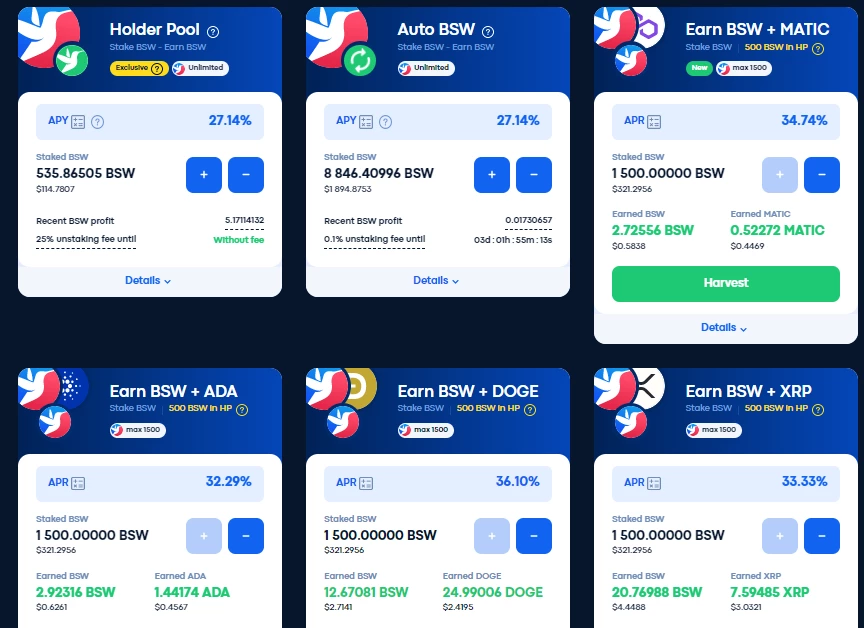The image size is (864, 628).
Task: Open the DOGE pool APR calculator icon
Action: click(366, 483)
